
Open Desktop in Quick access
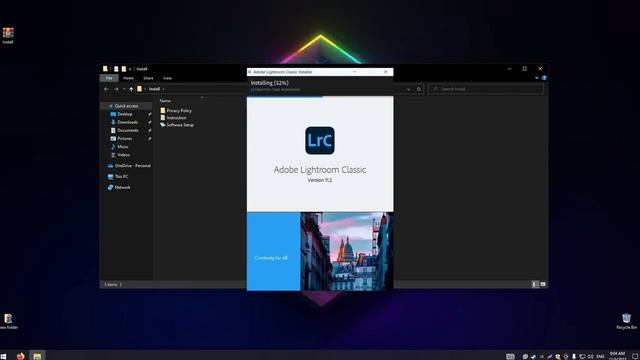125,114
